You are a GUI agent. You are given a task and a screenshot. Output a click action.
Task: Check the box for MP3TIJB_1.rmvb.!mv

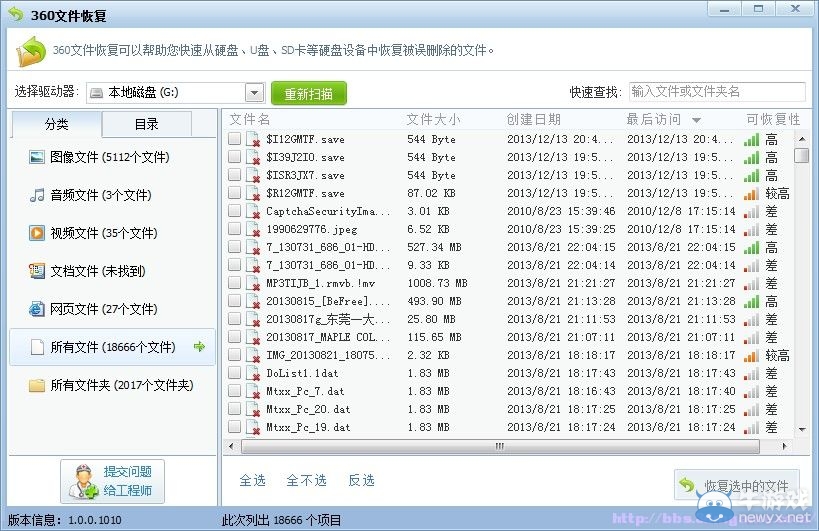235,282
